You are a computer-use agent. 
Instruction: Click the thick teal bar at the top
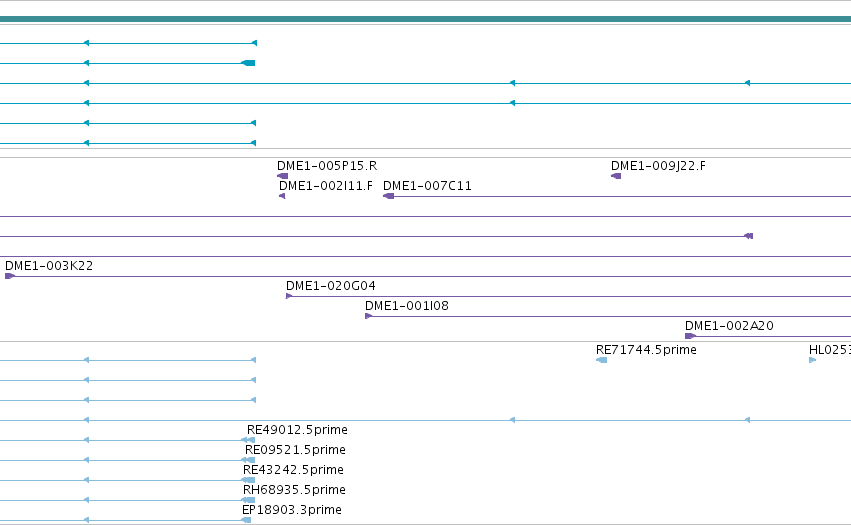pos(426,19)
